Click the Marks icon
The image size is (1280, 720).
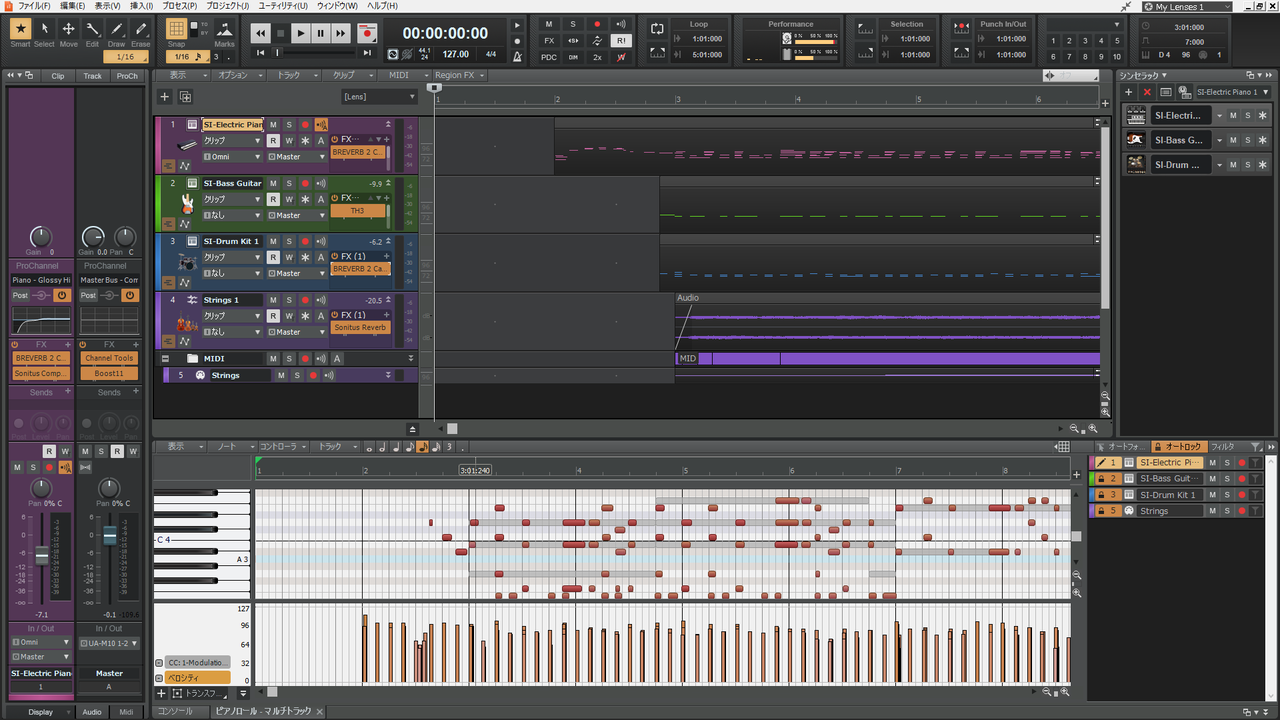click(224, 30)
